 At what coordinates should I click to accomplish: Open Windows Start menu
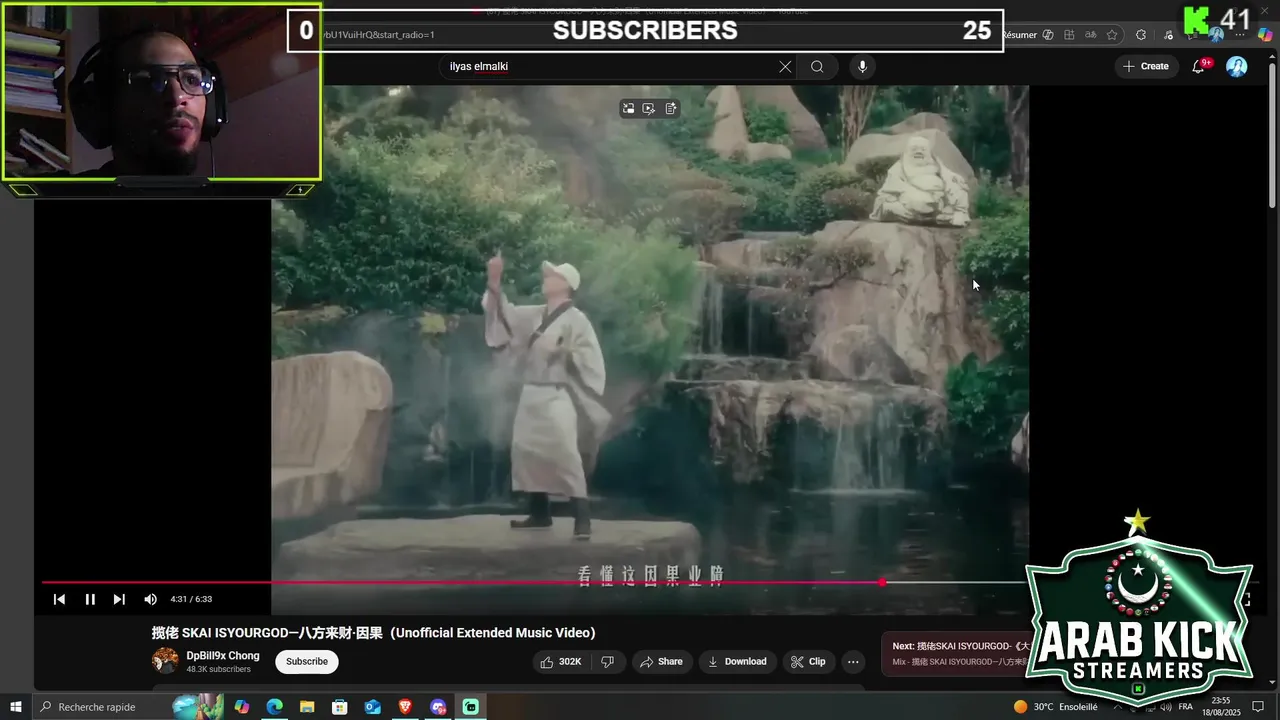pyautogui.click(x=15, y=707)
